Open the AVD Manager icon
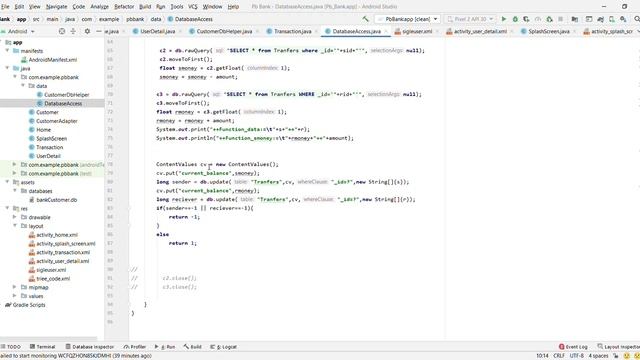This screenshot has height=360, width=640. coord(612,19)
